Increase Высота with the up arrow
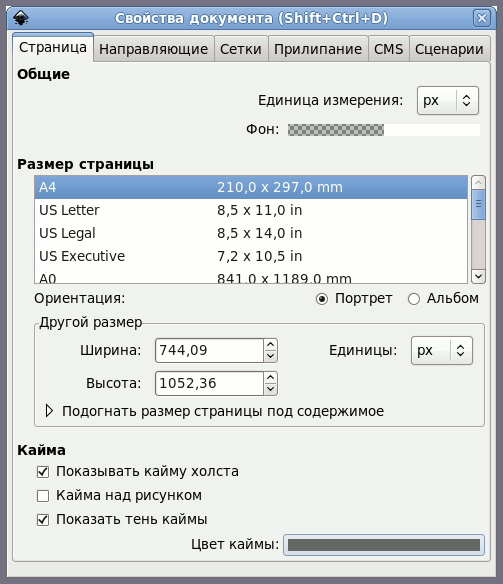 tap(271, 378)
